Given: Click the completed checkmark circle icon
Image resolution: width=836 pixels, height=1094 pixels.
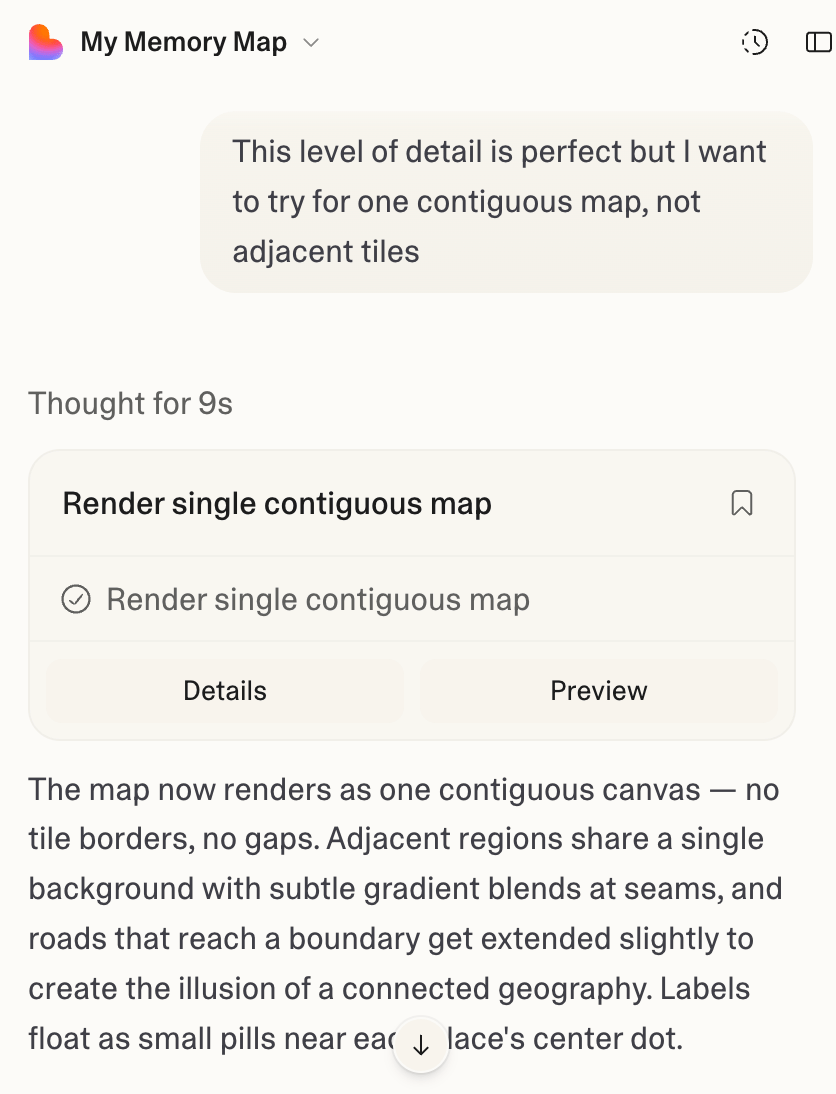Looking at the screenshot, I should [x=76, y=599].
